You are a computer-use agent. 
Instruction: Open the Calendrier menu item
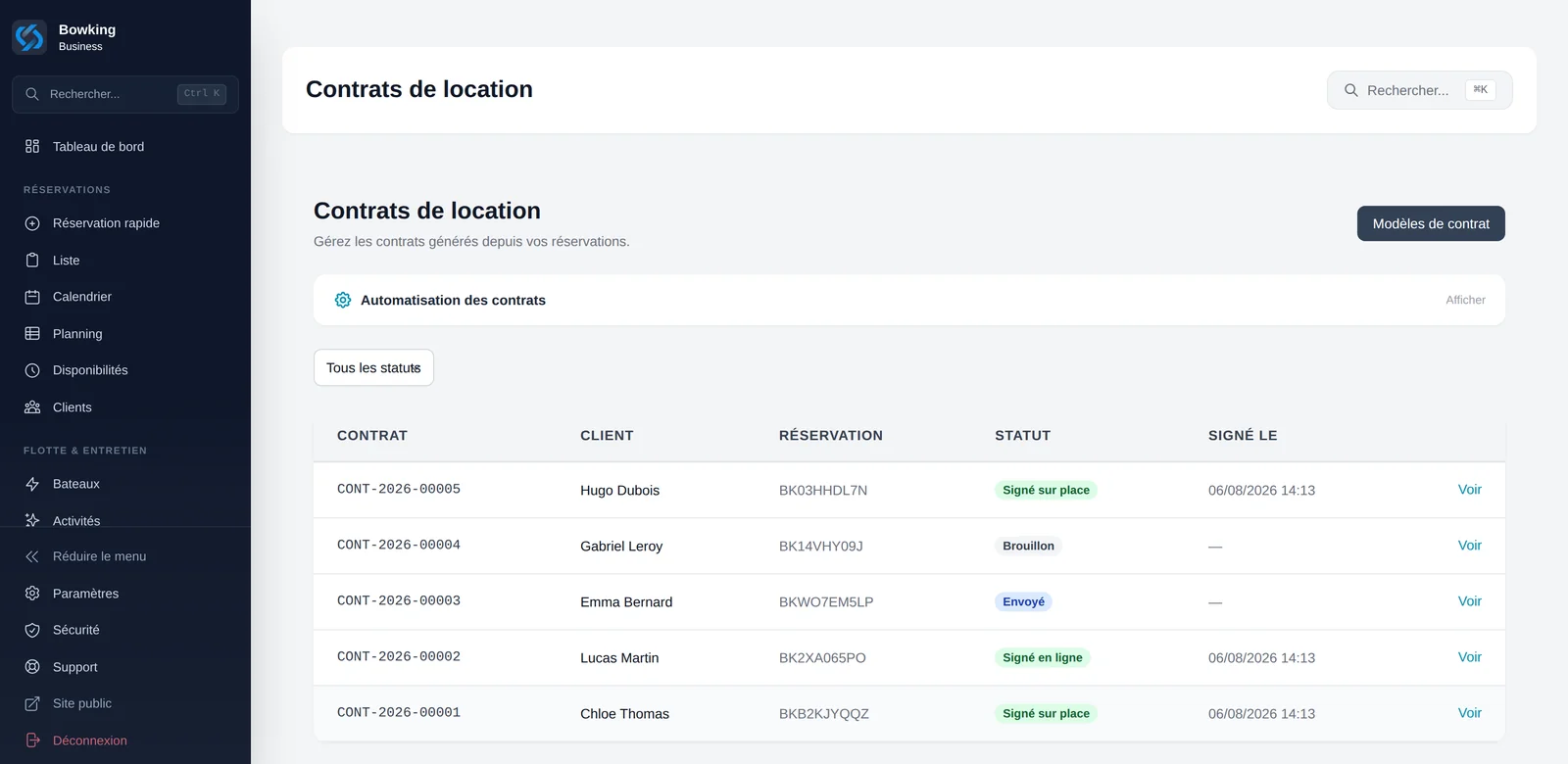pos(125,297)
